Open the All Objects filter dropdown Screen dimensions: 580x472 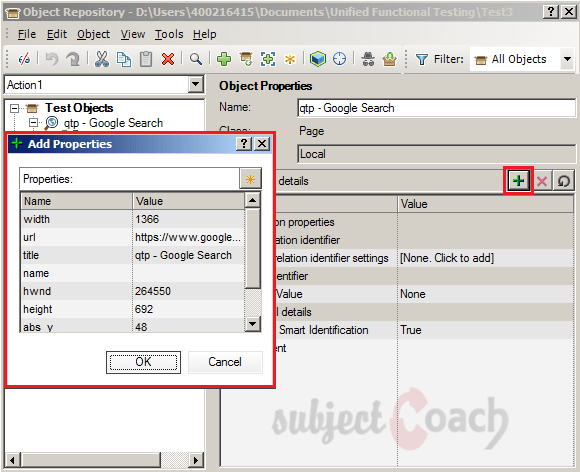tap(567, 59)
